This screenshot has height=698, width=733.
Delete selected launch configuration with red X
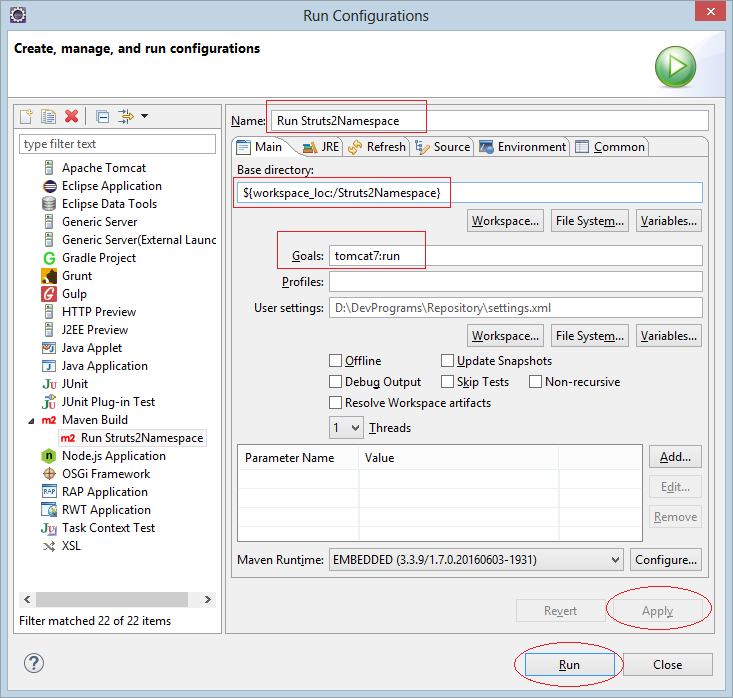(x=72, y=116)
